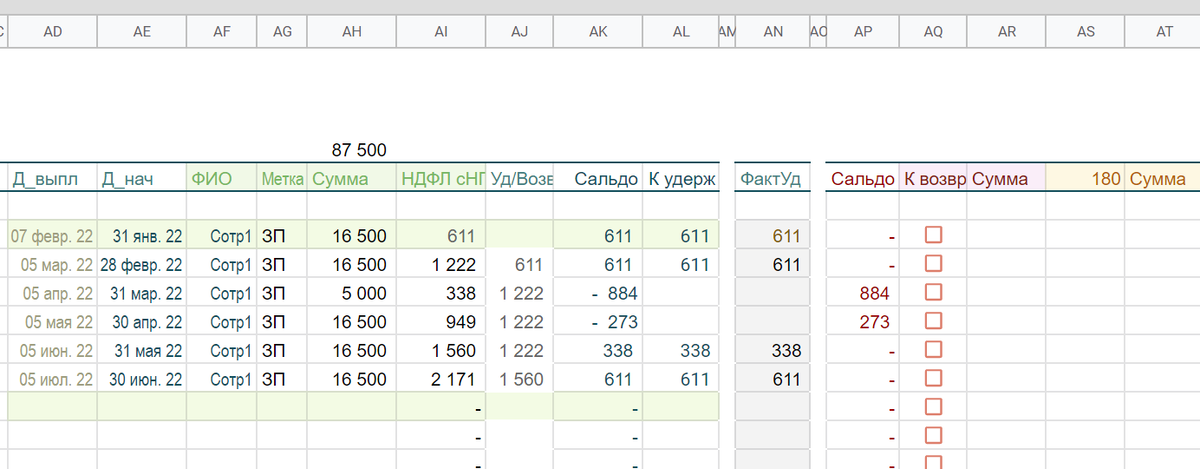Screen dimensions: 1200x469
Task: Select the date cell 05 мая 22
Action: point(53,322)
